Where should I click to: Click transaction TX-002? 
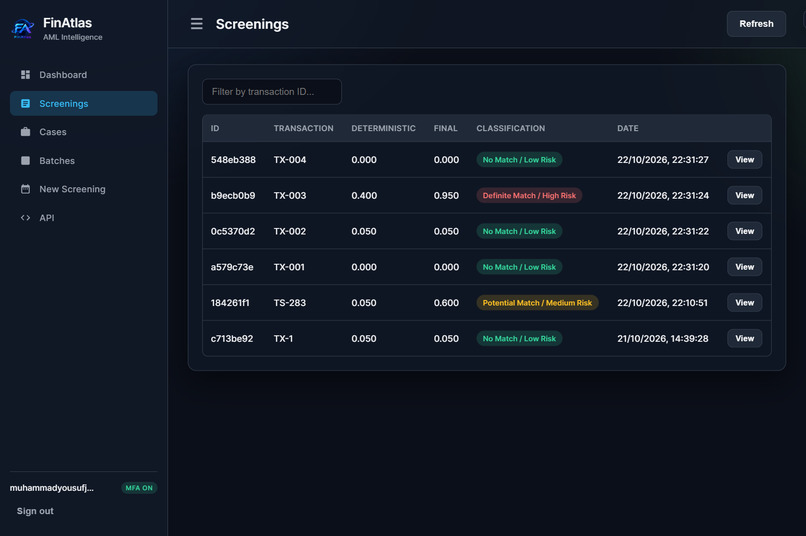[290, 231]
